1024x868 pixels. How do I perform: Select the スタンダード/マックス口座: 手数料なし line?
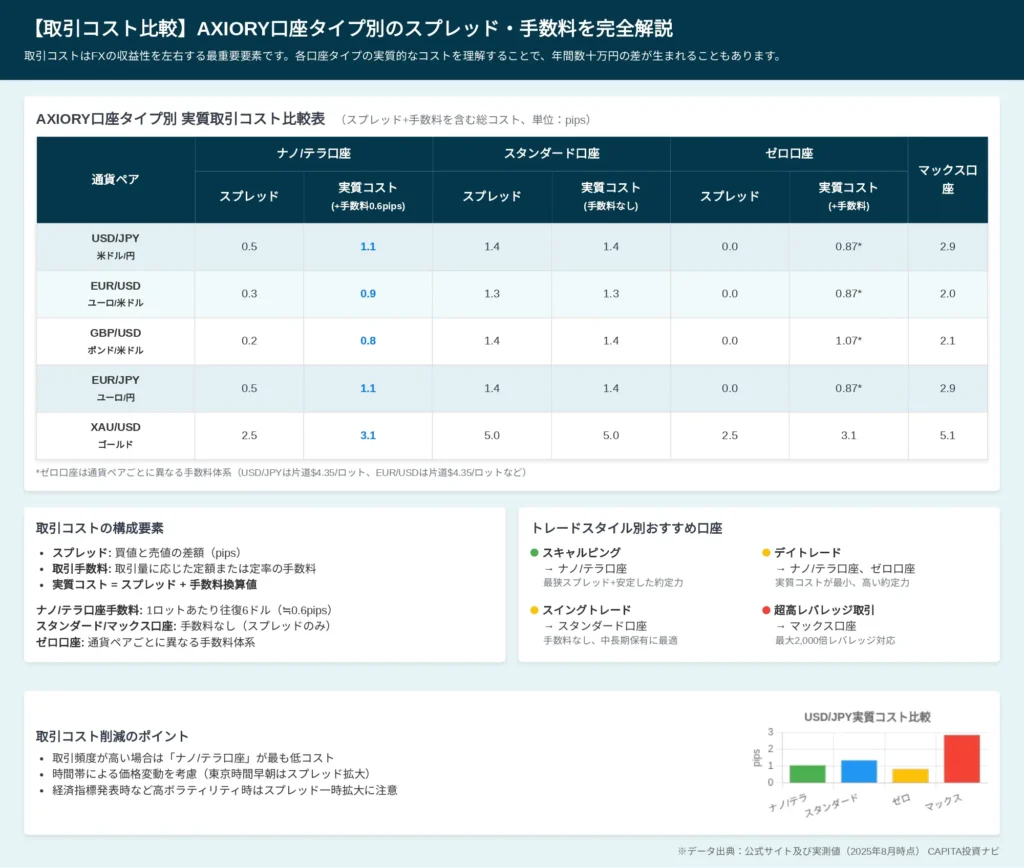184,626
